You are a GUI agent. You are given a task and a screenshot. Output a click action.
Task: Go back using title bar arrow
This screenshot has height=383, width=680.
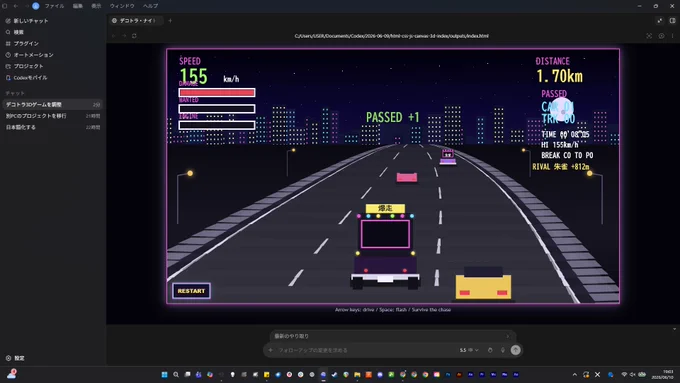pyautogui.click(x=16, y=6)
